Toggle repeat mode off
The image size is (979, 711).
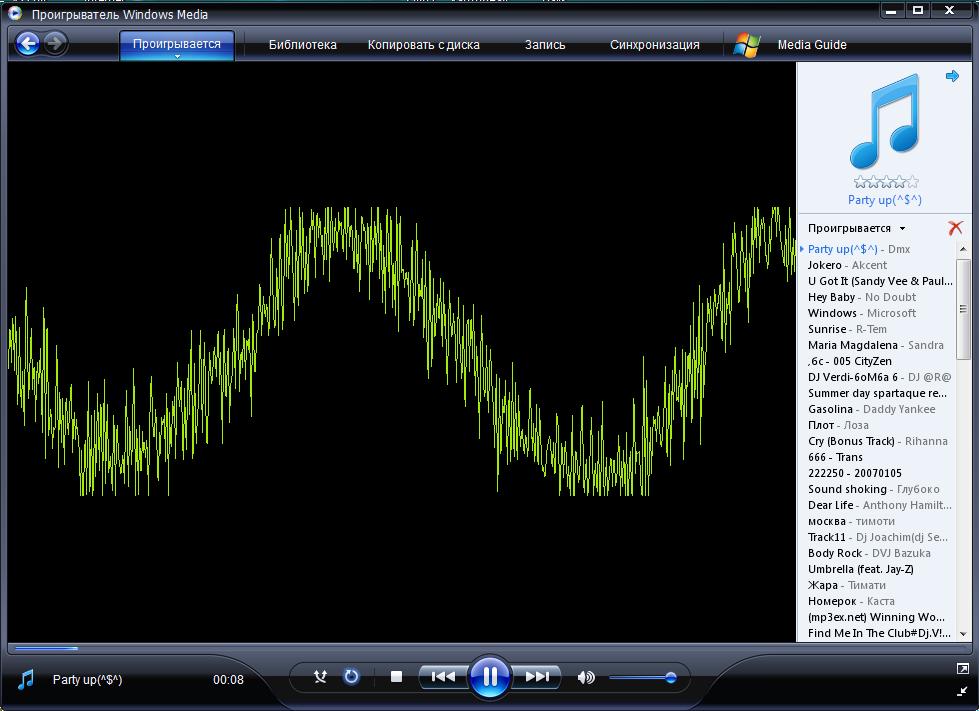(x=351, y=677)
